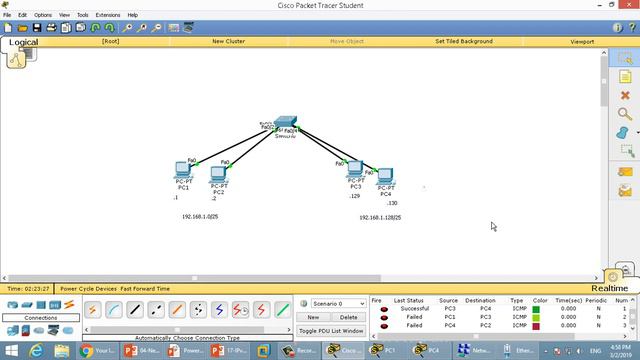Click the Redo green arrow icon
Image resolution: width=640 pixels, height=360 pixels.
[109, 28]
